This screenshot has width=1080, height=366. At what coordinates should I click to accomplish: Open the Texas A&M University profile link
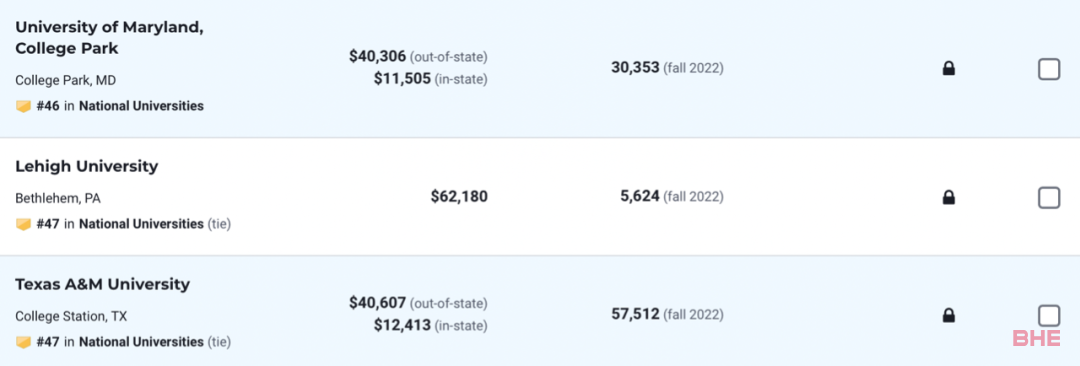click(103, 284)
